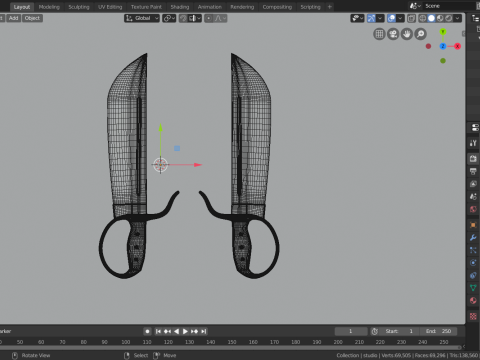Open the View Layer properties tab

(x=473, y=184)
